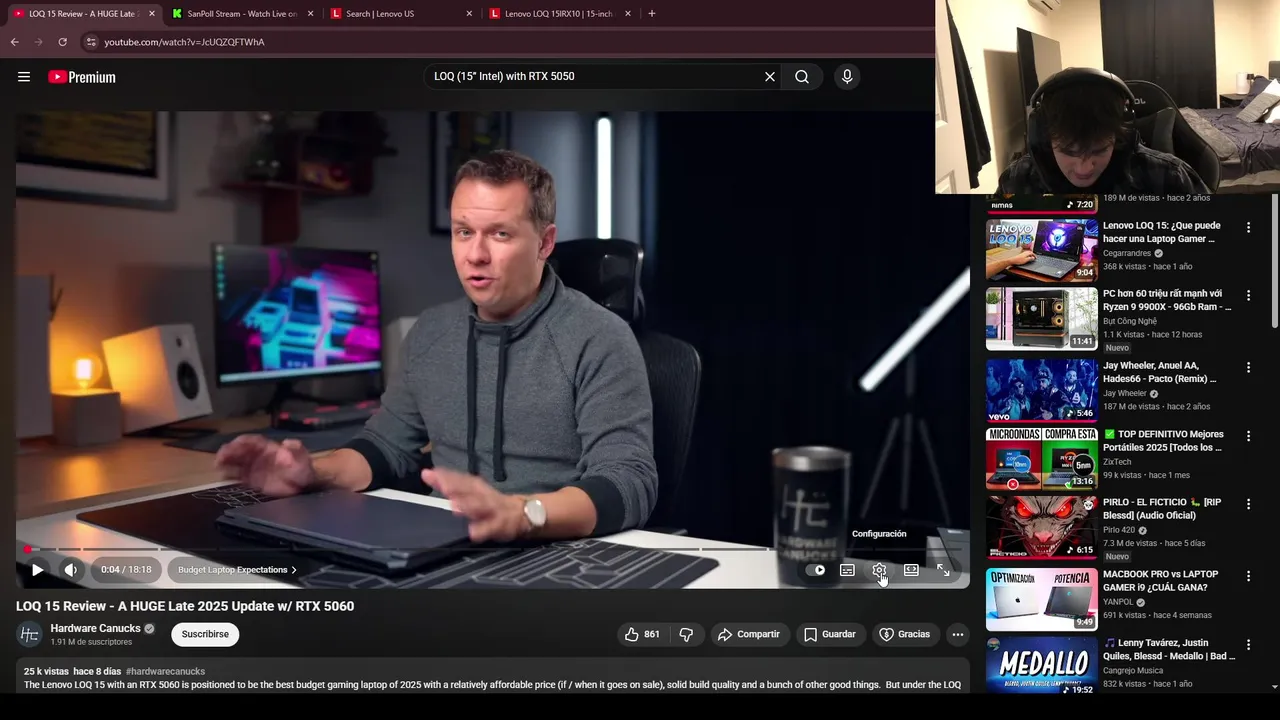Open player settings gear
This screenshot has width=1280, height=720.
pyautogui.click(x=879, y=570)
